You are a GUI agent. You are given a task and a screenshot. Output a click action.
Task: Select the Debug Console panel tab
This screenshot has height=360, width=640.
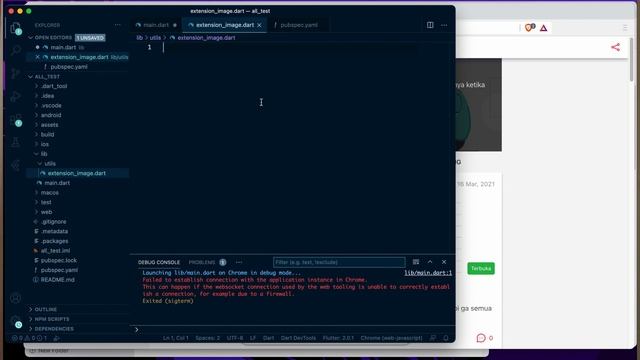[159, 262]
